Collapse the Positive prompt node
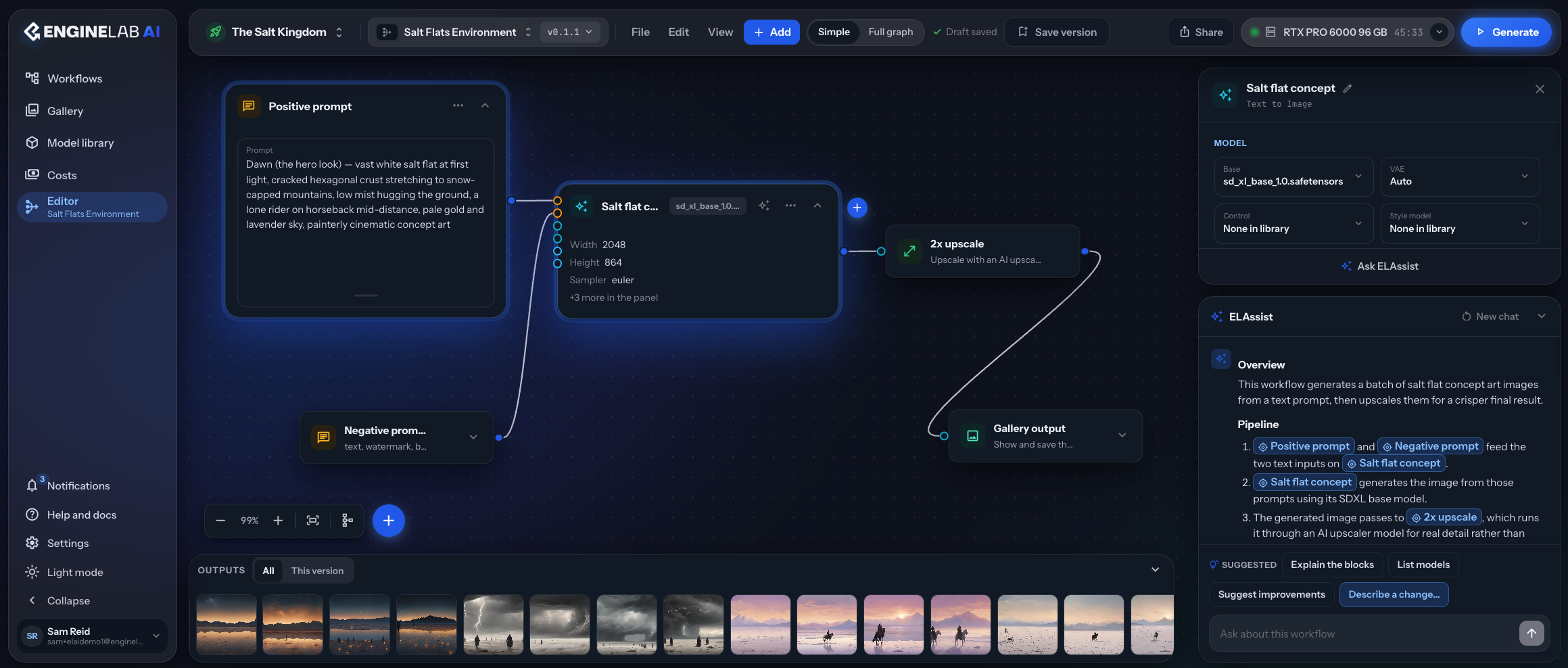 (485, 105)
